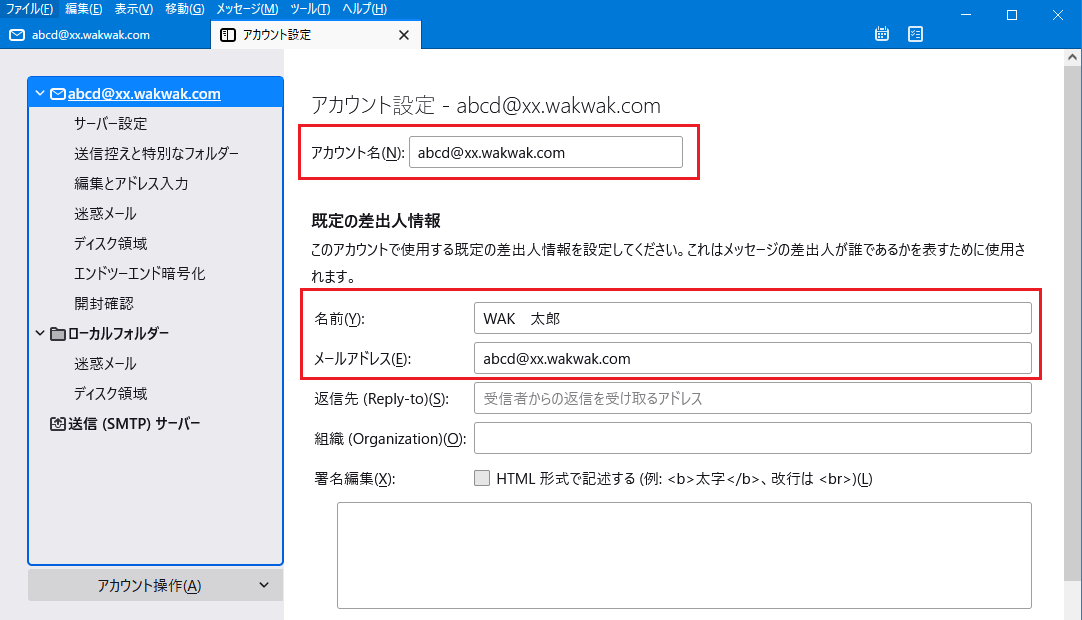Click the outbox icon beside 送信 (SMTP) サーバー
Image resolution: width=1082 pixels, height=620 pixels.
(x=58, y=423)
